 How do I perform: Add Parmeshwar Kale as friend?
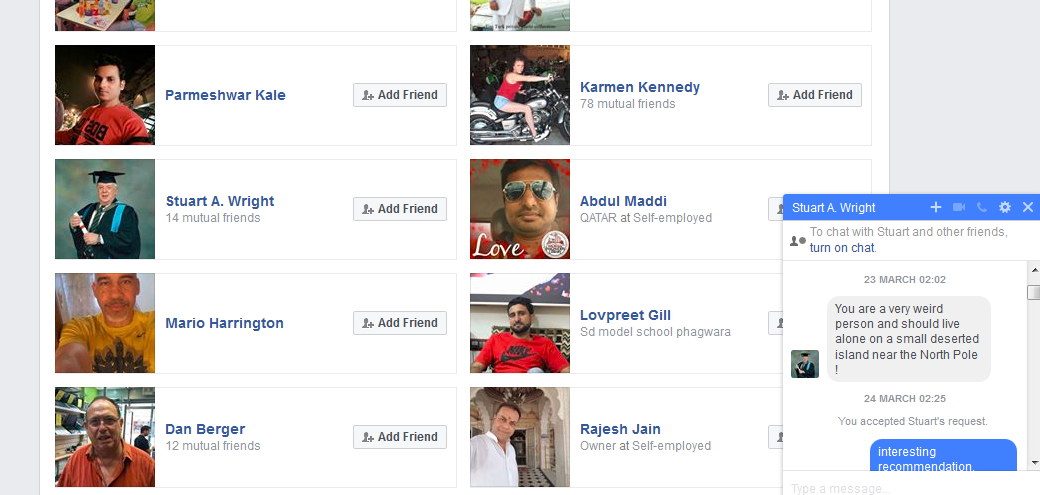click(400, 95)
